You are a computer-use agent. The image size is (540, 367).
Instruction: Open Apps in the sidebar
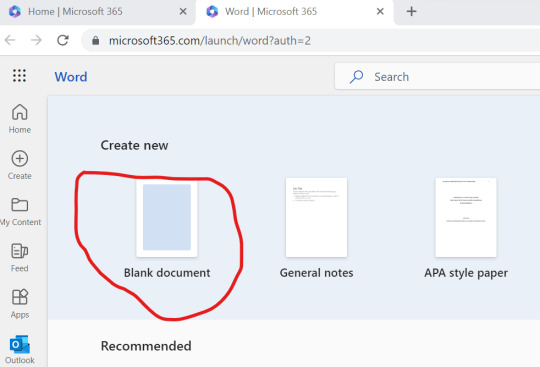(x=20, y=304)
